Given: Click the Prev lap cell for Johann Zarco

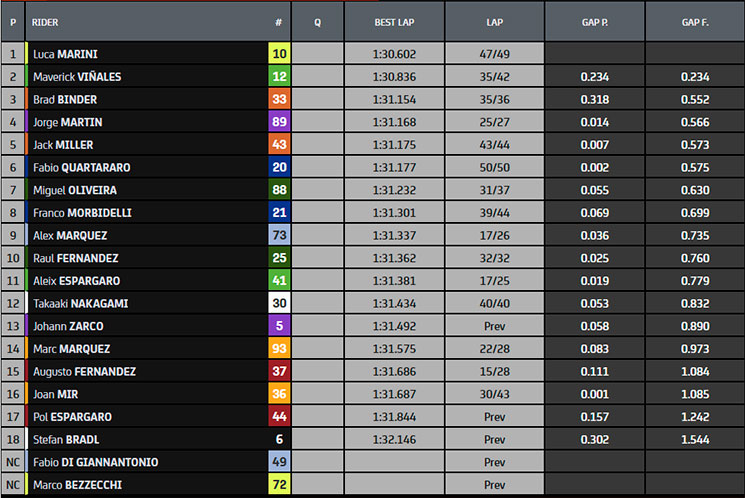Looking at the screenshot, I should tap(495, 326).
